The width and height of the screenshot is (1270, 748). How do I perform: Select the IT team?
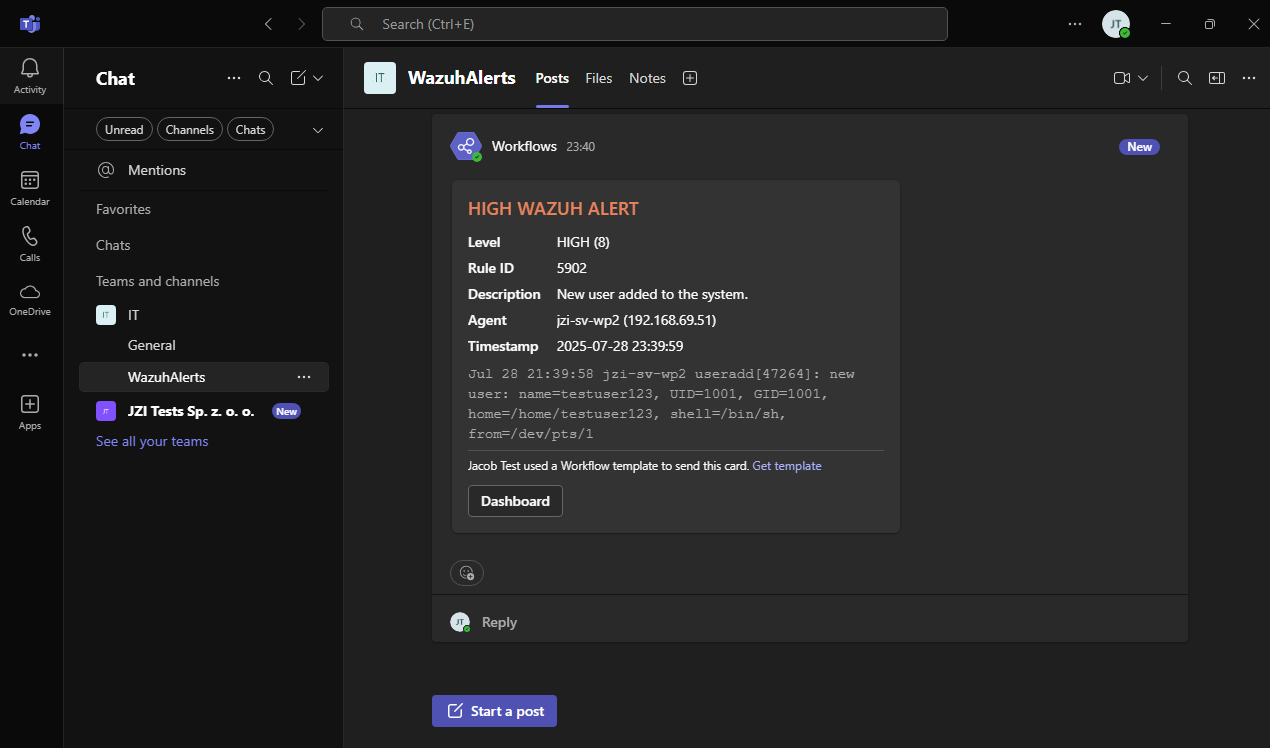pyautogui.click(x=204, y=315)
